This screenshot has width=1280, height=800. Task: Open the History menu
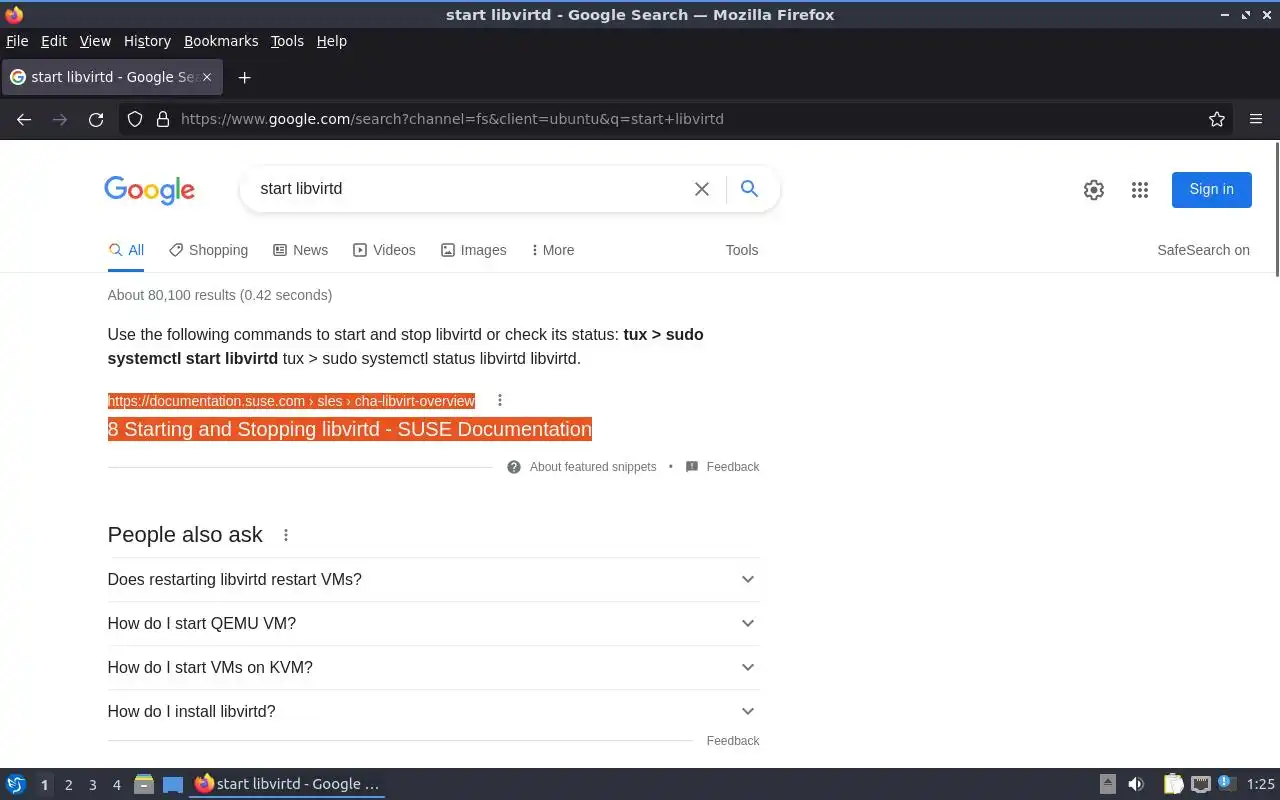click(147, 41)
